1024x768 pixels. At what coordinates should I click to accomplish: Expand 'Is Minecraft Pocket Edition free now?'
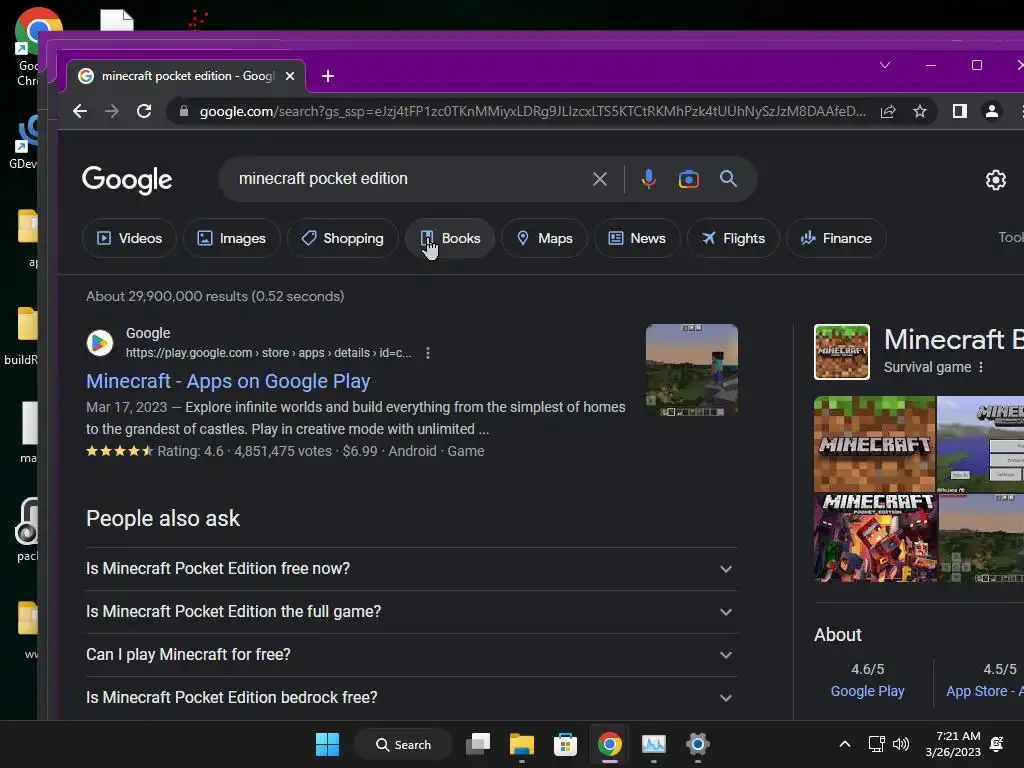pyautogui.click(x=412, y=569)
